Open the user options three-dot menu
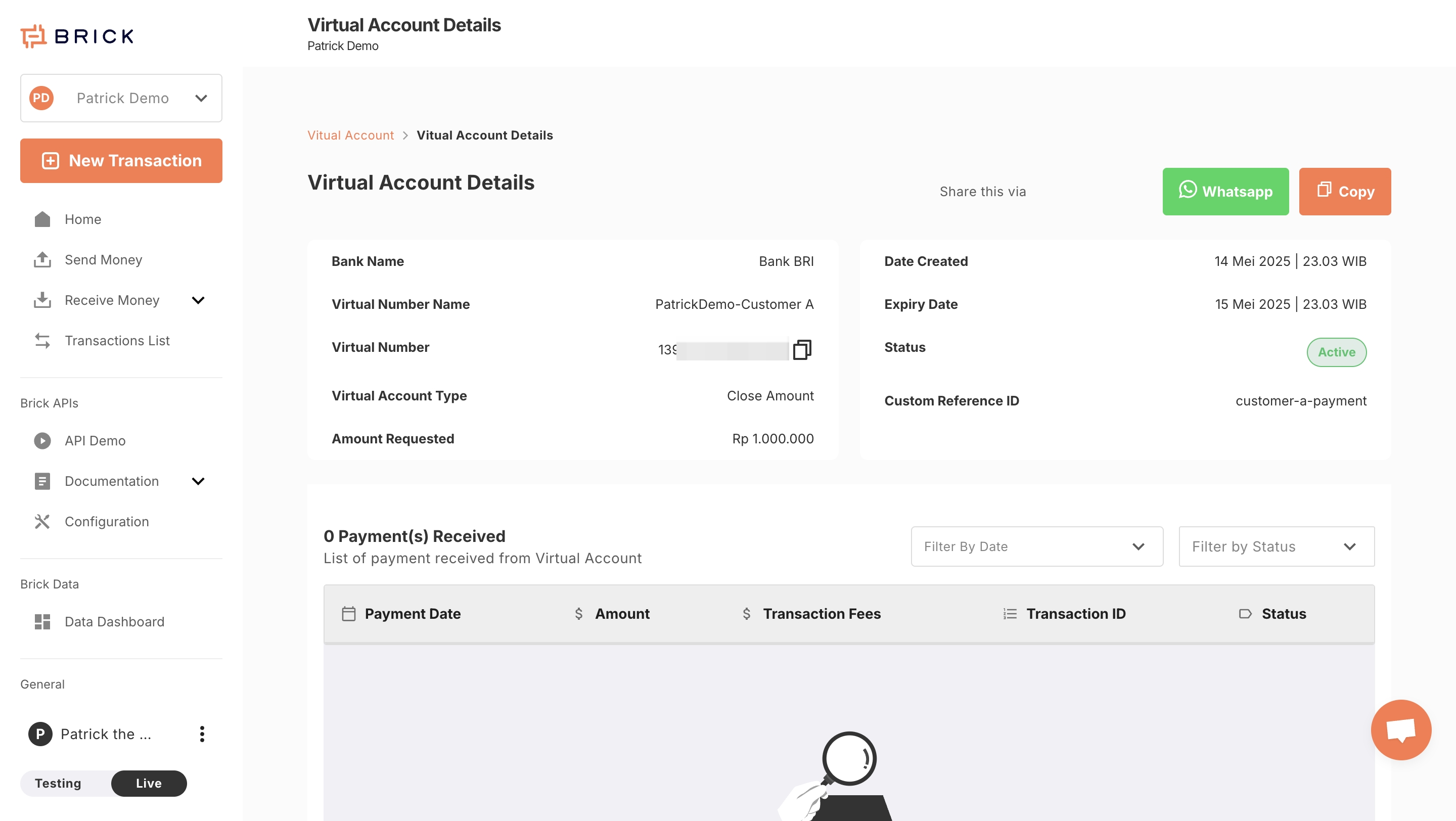1456x821 pixels. click(202, 734)
